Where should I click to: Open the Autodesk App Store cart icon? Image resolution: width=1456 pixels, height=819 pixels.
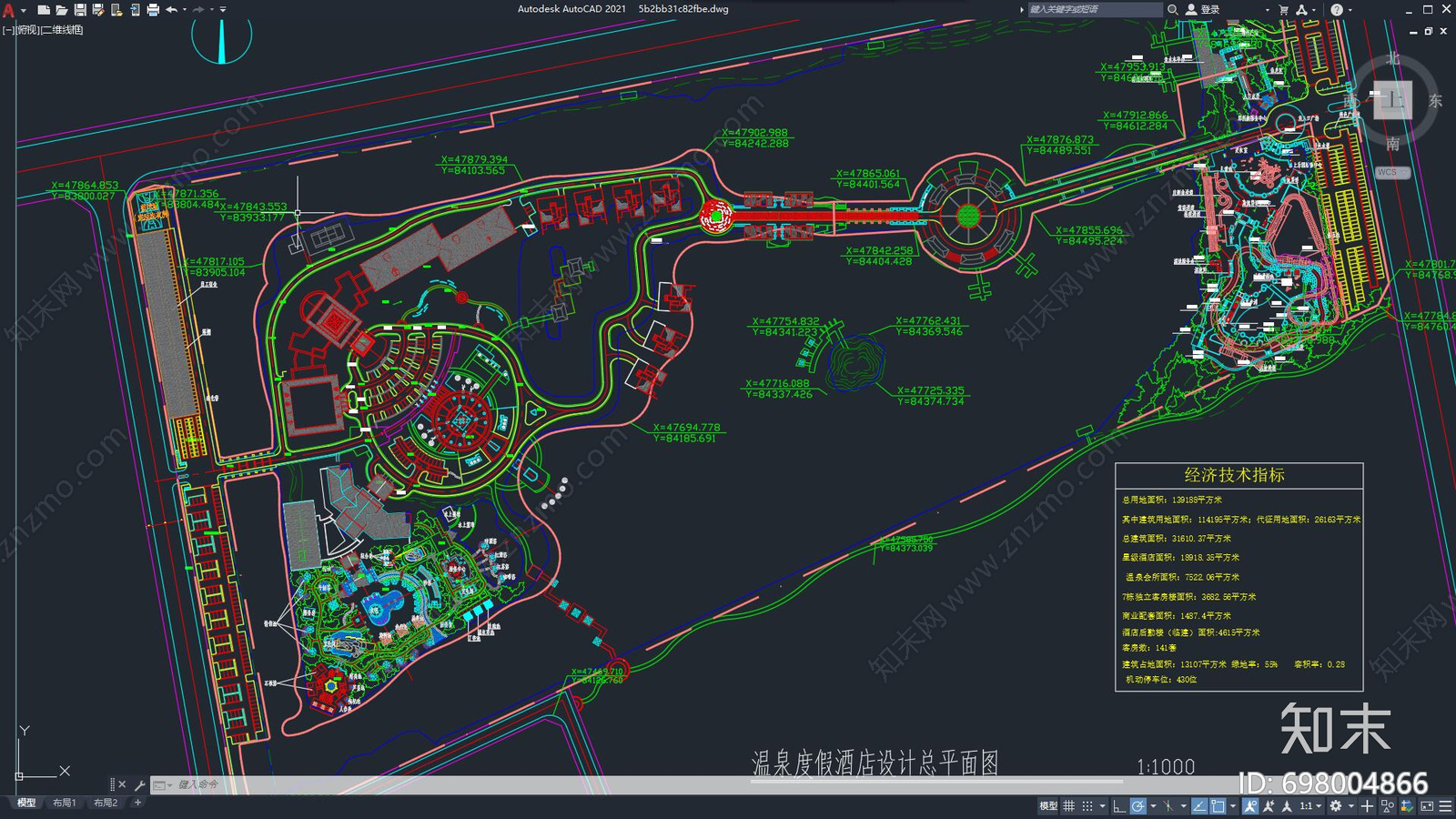point(1283,9)
